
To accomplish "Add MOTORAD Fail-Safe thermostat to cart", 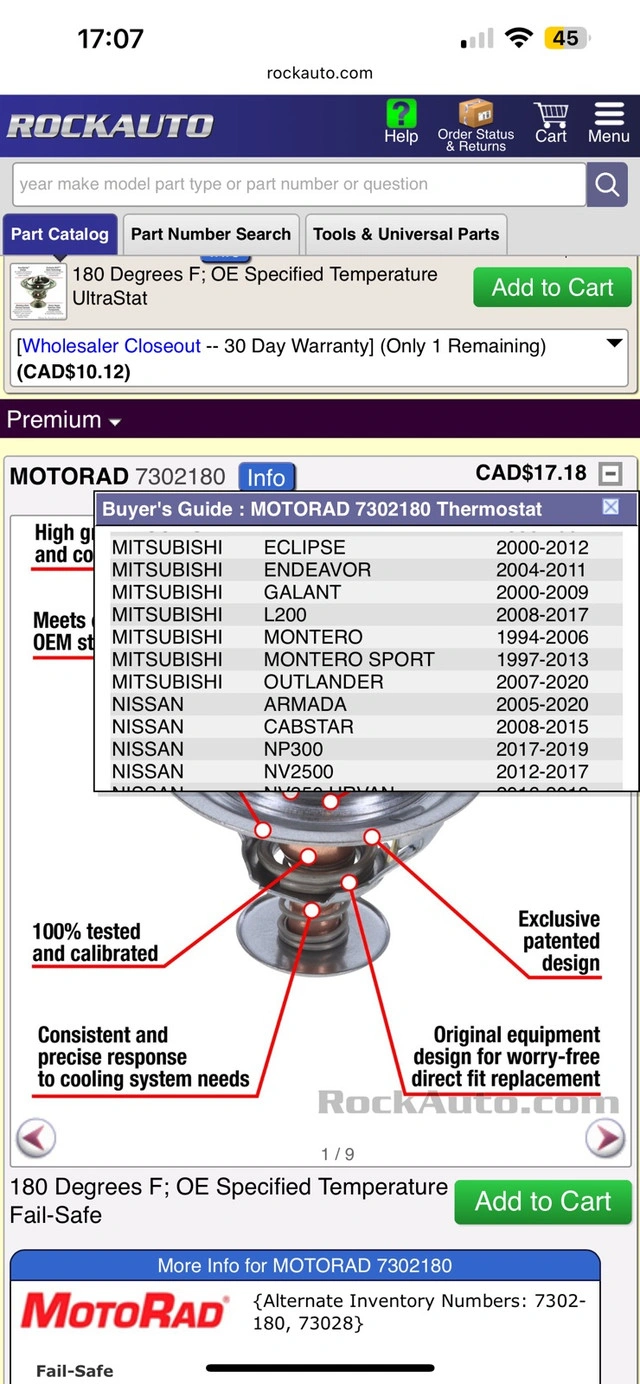I will 542,1201.
